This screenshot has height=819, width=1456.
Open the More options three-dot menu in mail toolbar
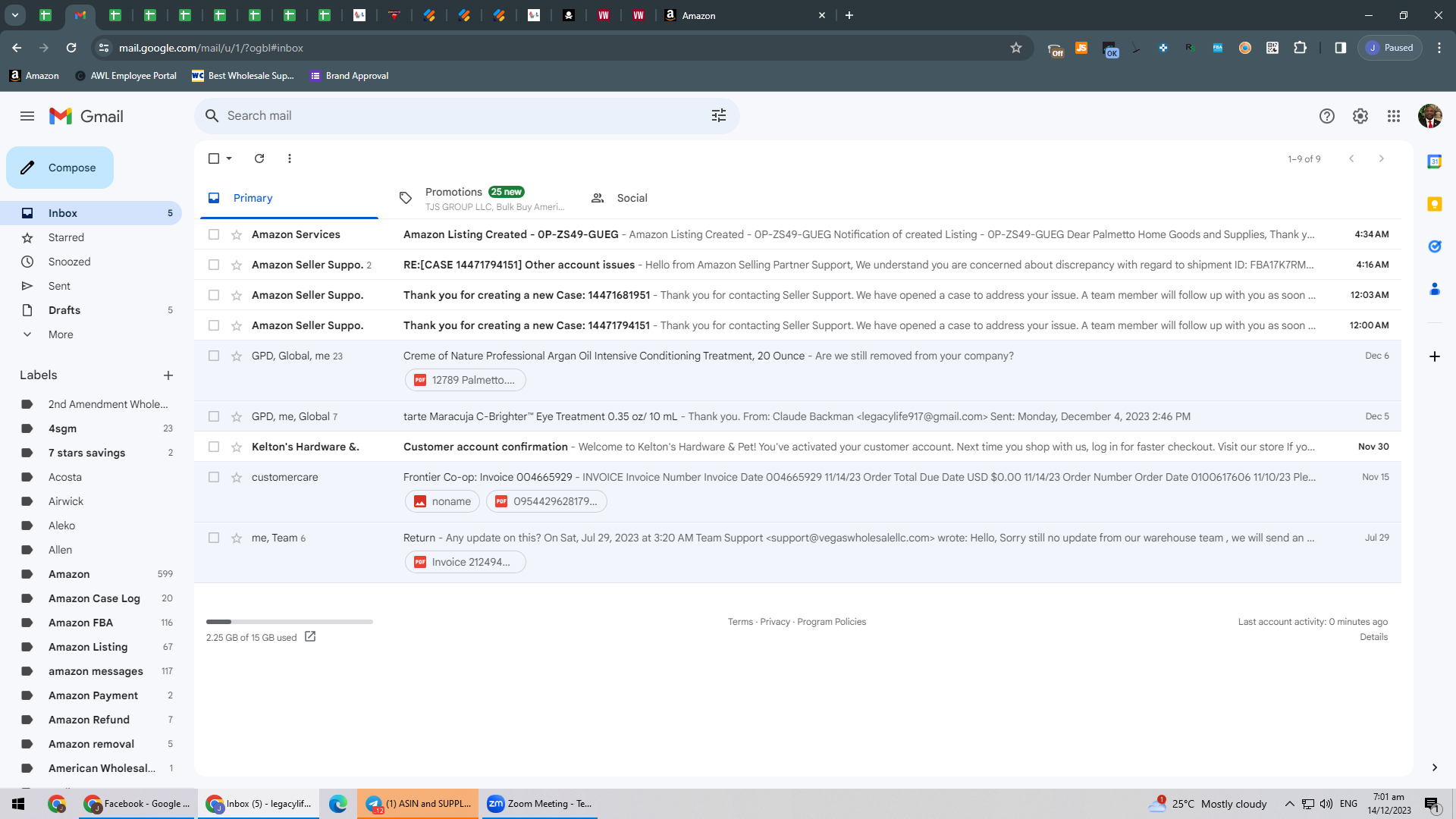(290, 158)
